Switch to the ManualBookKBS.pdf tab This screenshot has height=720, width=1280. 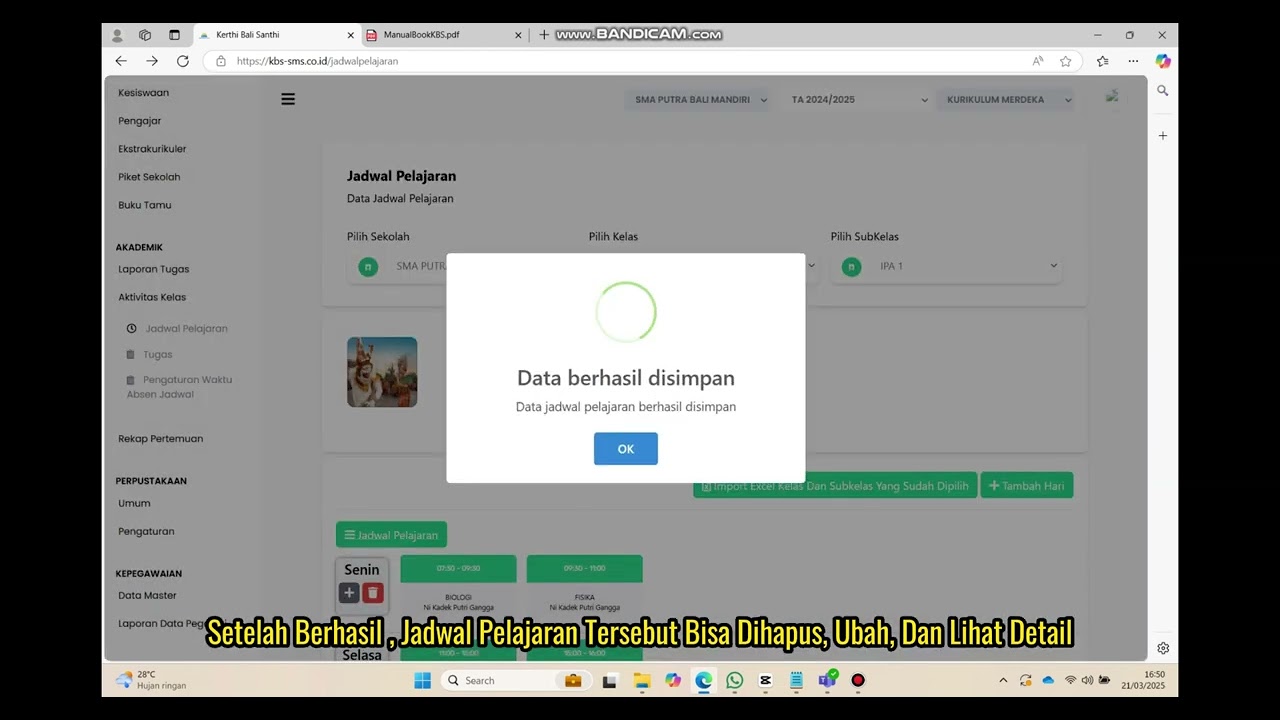pos(443,35)
